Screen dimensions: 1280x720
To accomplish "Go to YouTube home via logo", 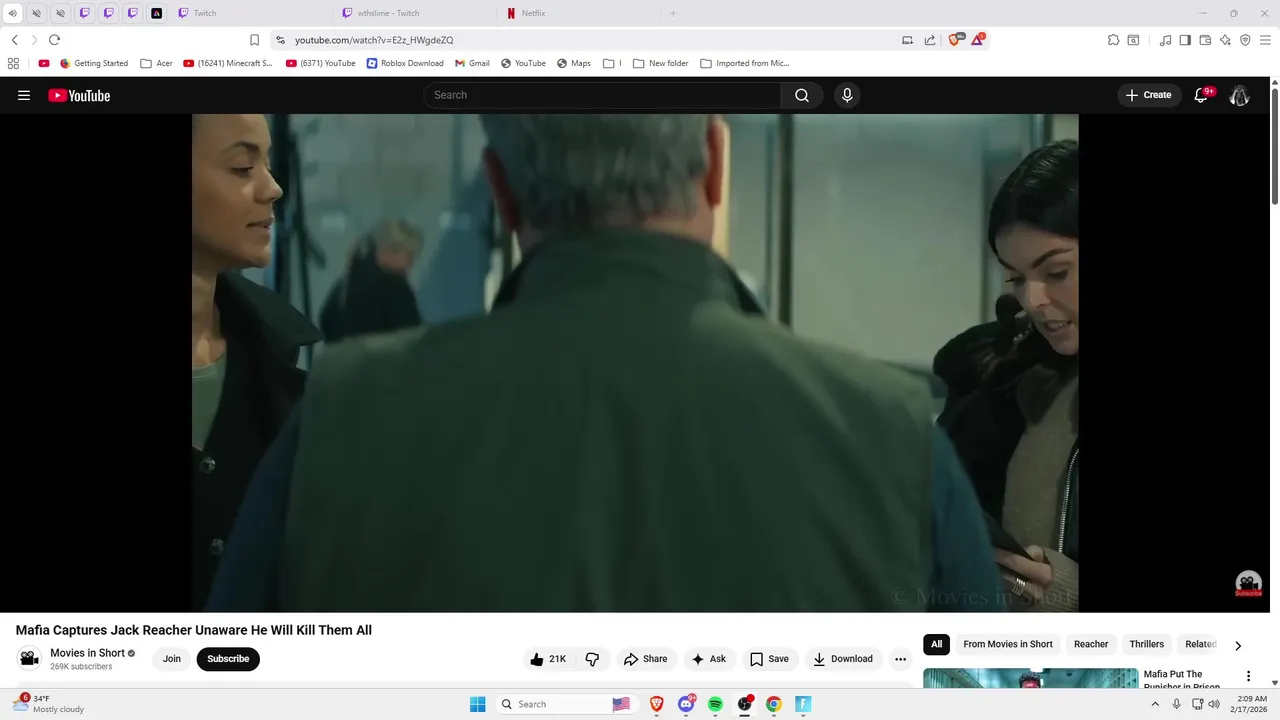I will point(79,96).
